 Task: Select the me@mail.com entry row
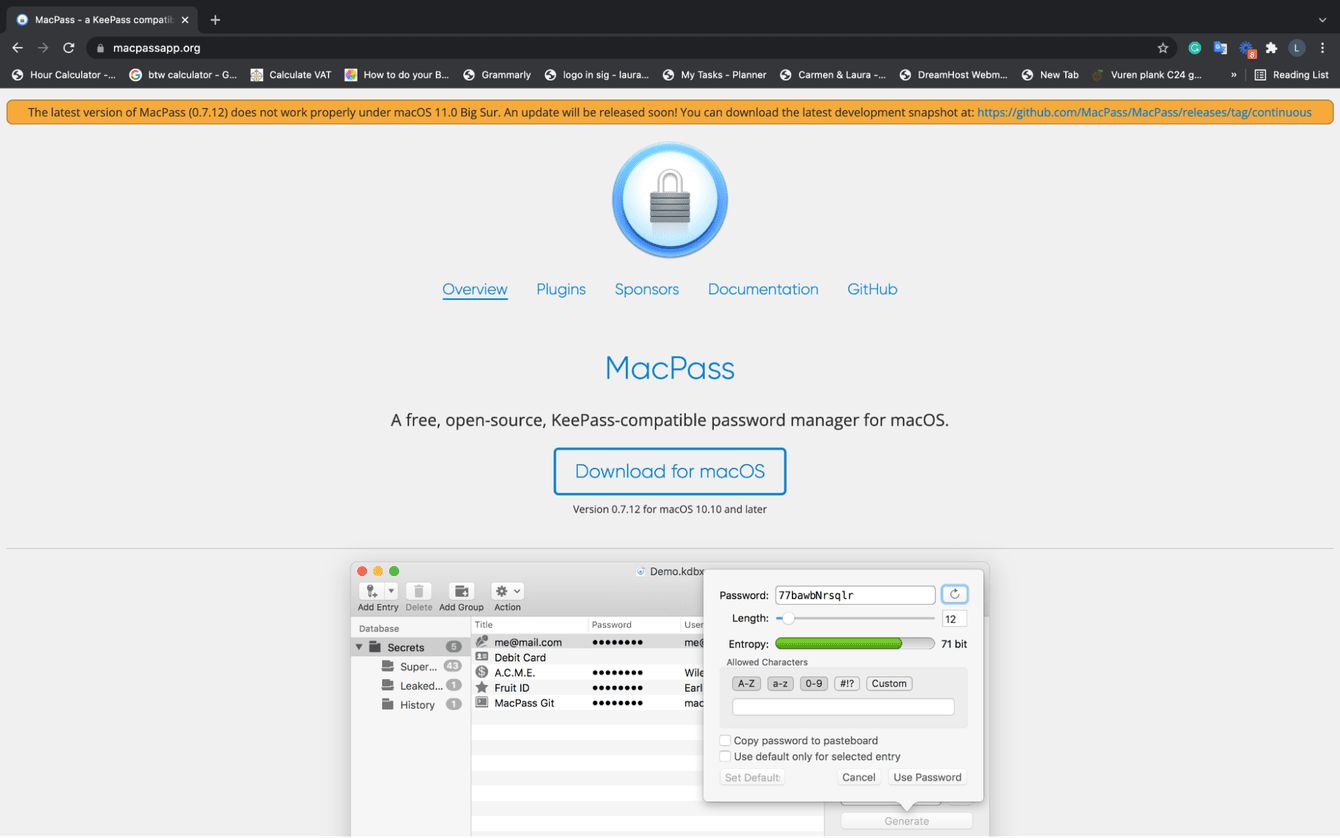[x=589, y=642]
